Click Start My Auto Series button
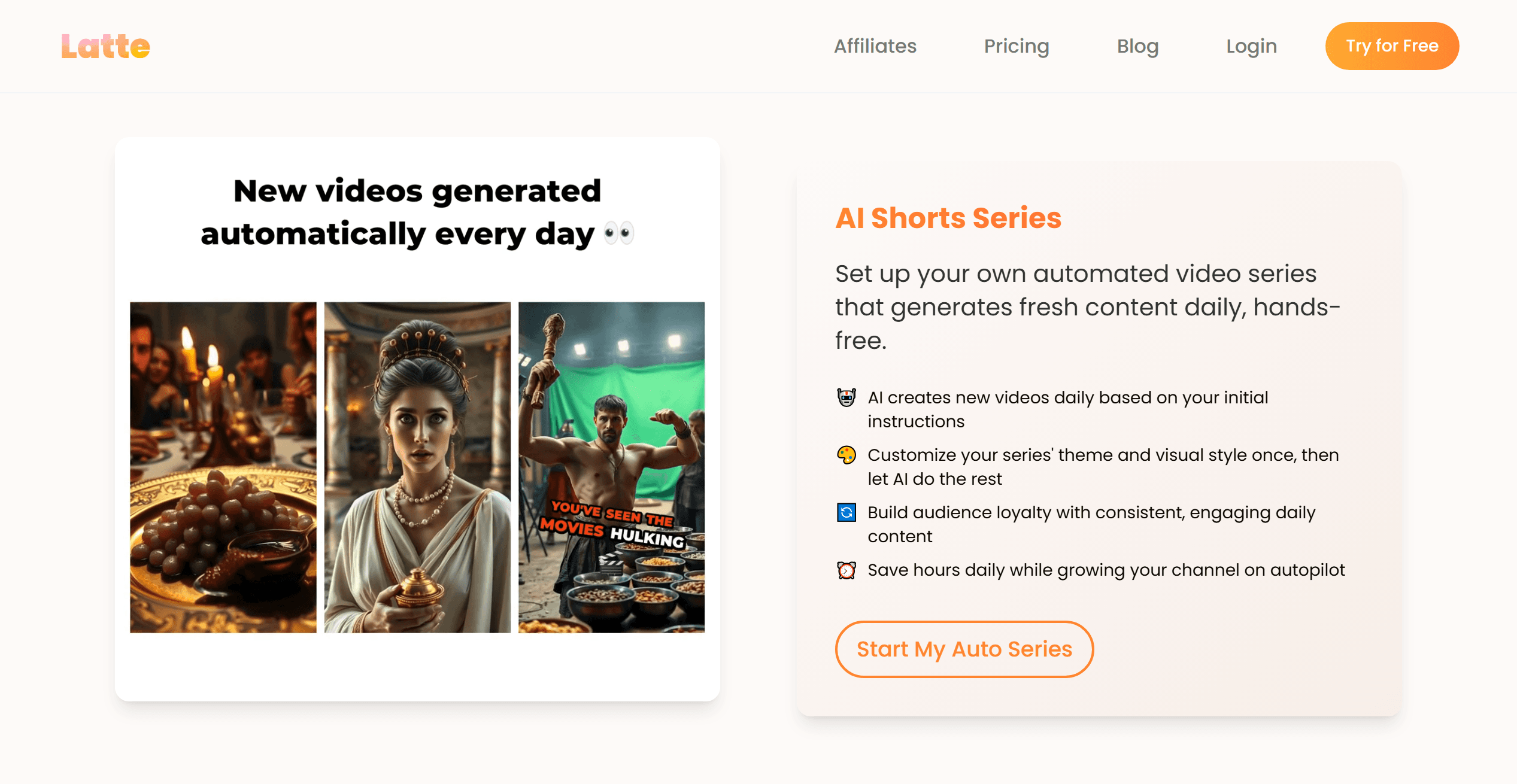This screenshot has height=784, width=1517. pyautogui.click(x=964, y=649)
